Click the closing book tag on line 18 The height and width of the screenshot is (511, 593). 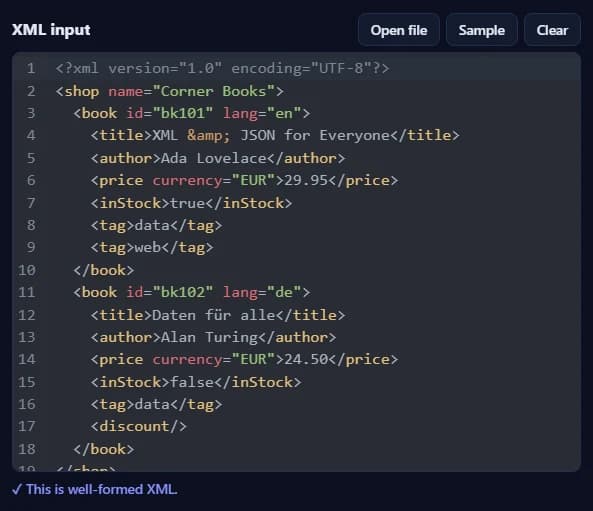click(x=104, y=449)
